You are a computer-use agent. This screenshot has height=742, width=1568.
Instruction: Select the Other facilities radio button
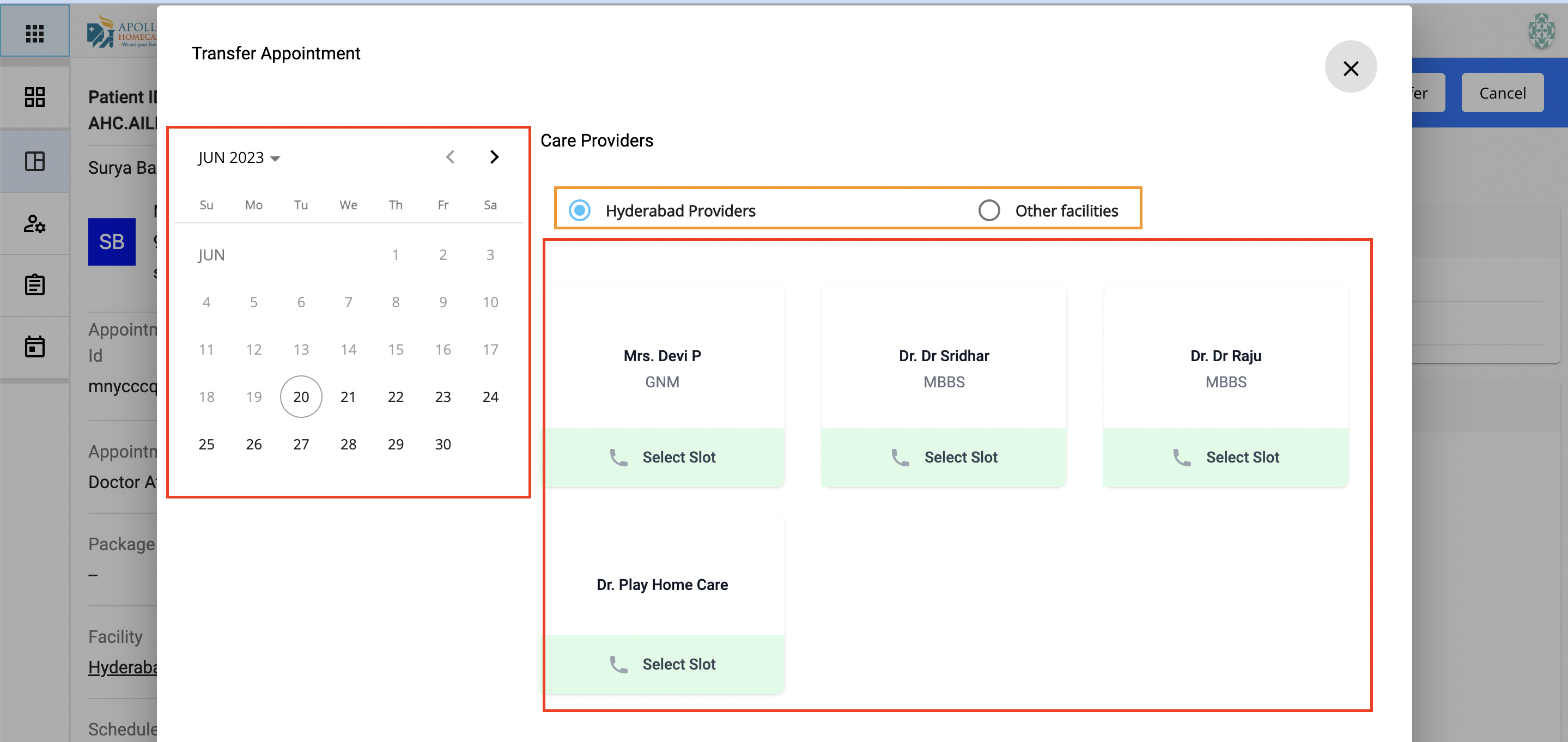[988, 211]
